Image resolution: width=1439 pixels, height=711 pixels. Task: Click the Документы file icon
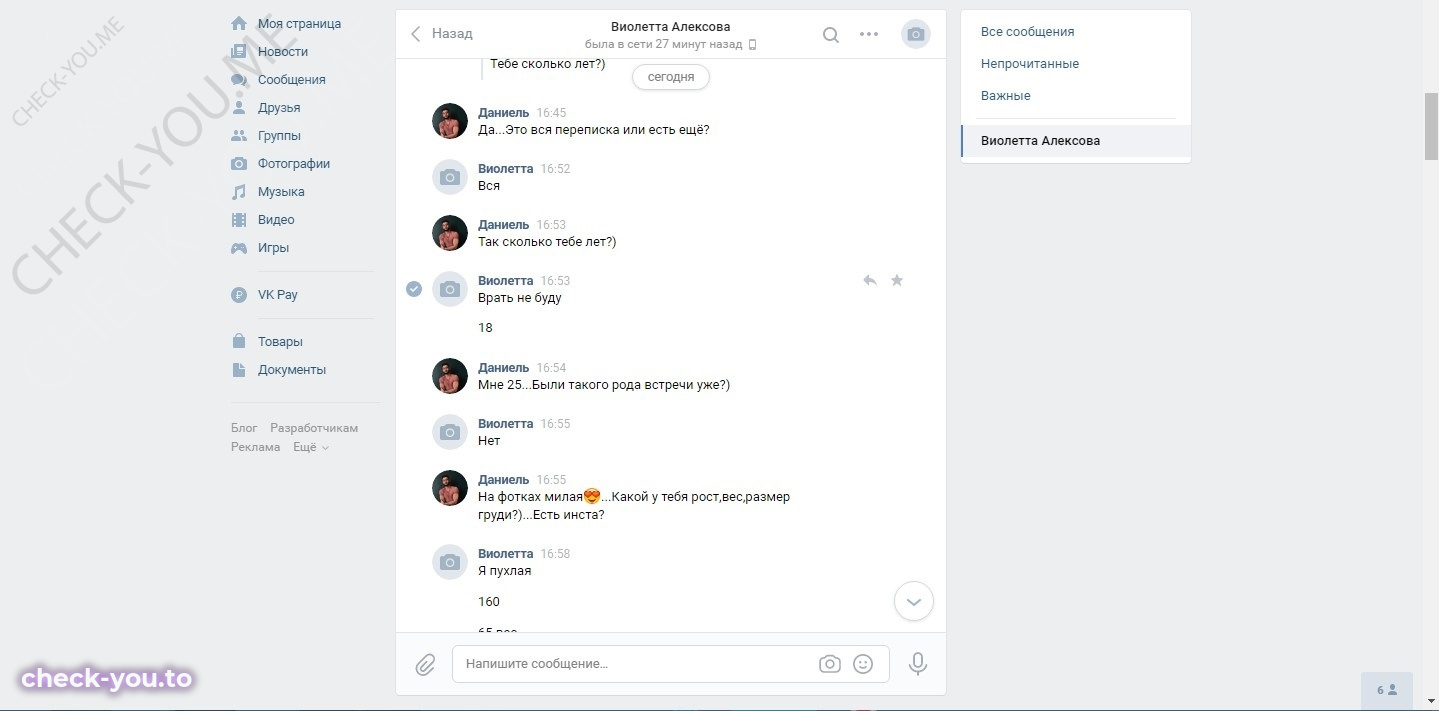tap(239, 369)
